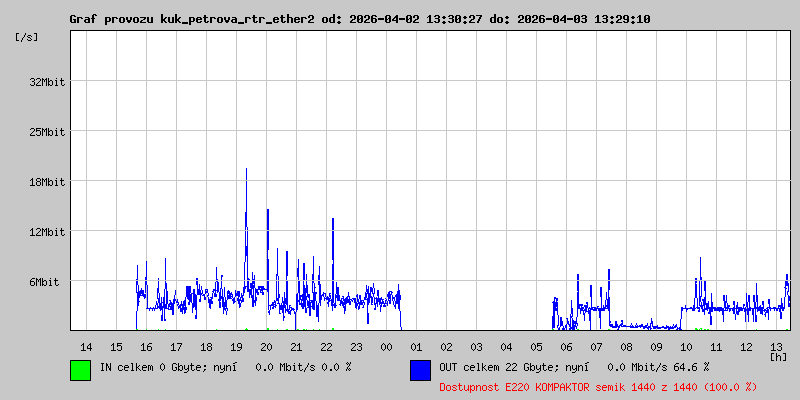Click hour marker 00 on the time axis
The width and height of the screenshot is (800, 400).
point(386,346)
